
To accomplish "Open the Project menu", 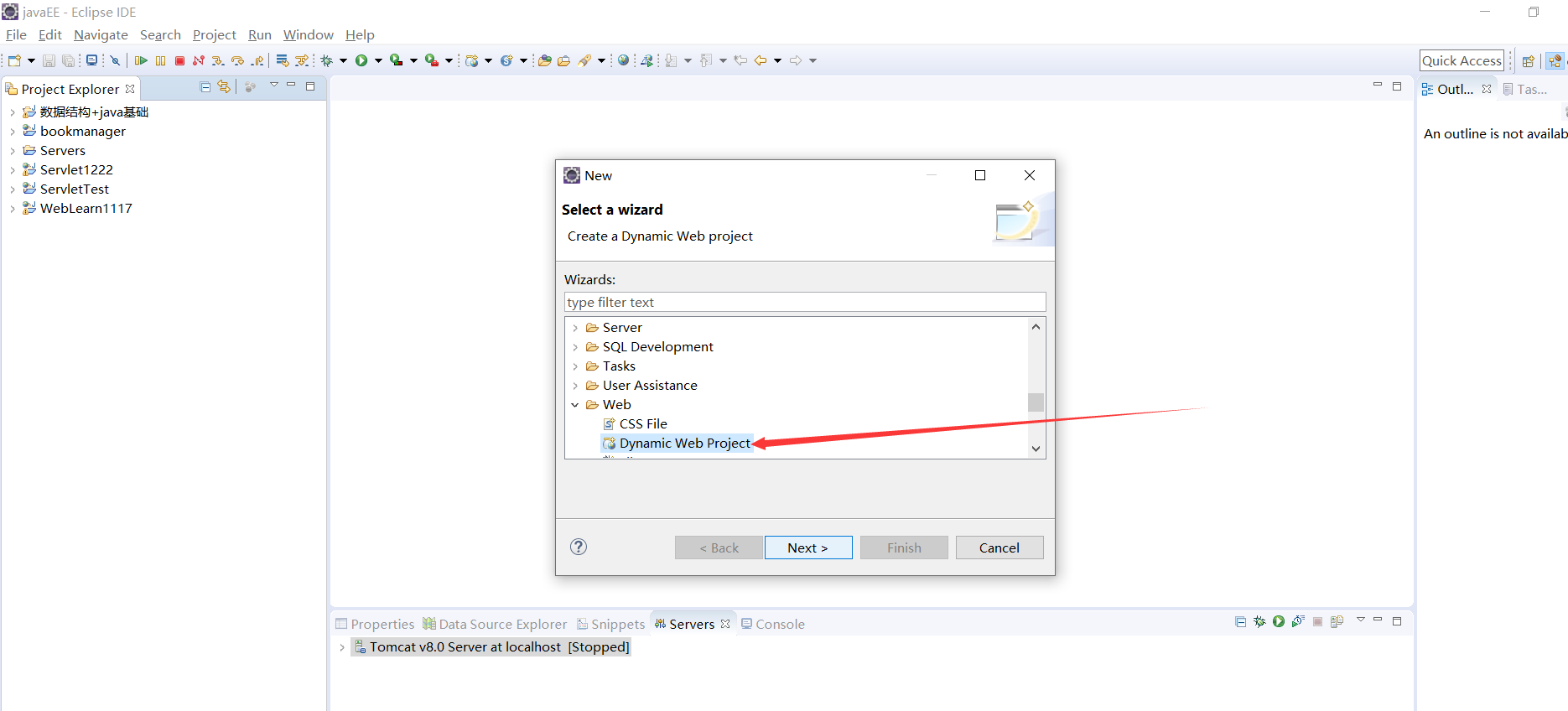I will pos(215,34).
